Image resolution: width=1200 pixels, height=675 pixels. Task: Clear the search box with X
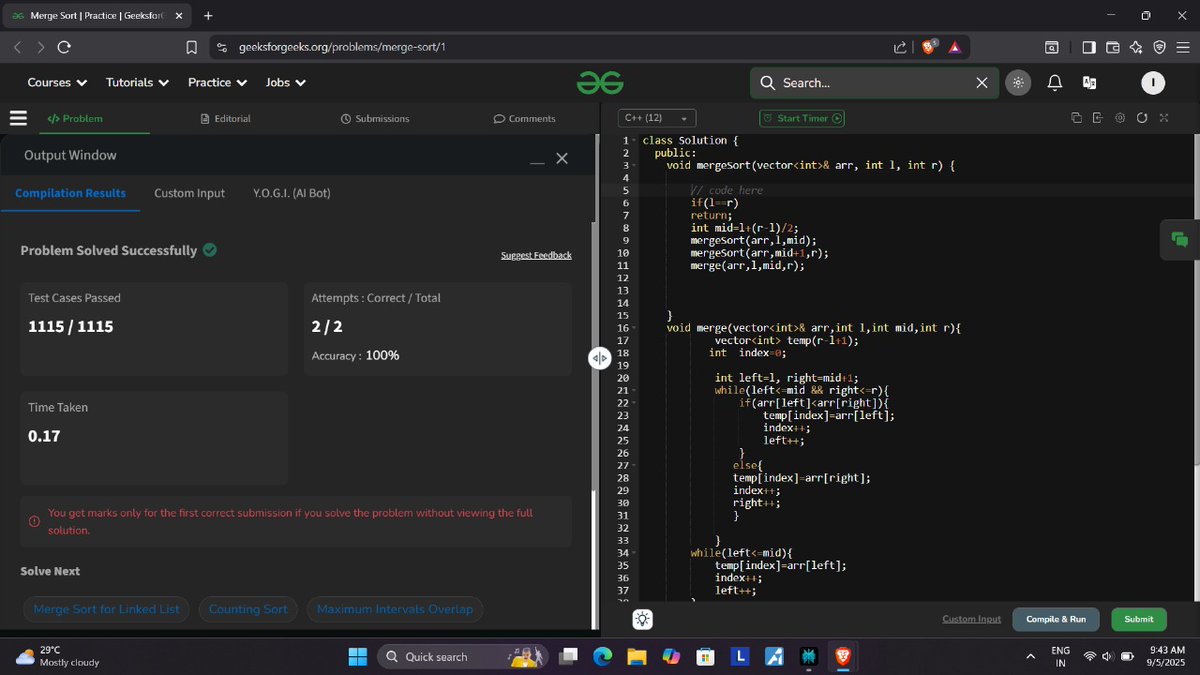982,83
